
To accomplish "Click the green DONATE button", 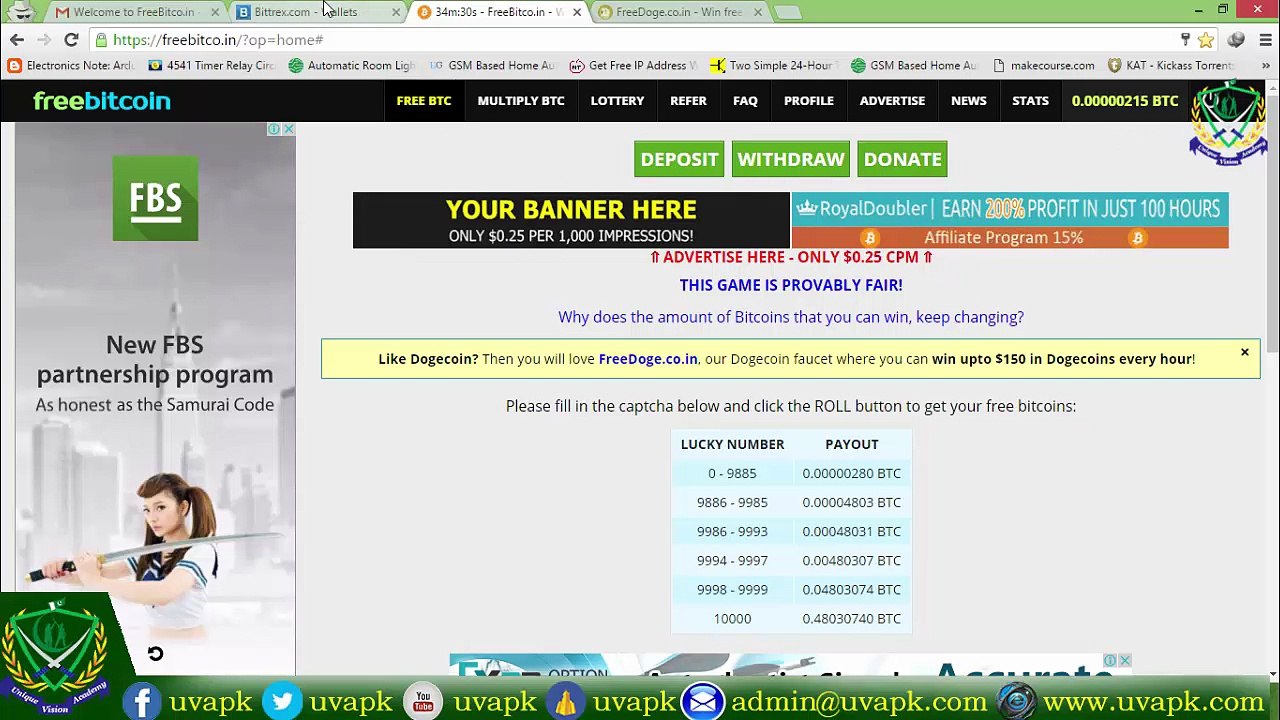I will coord(903,159).
